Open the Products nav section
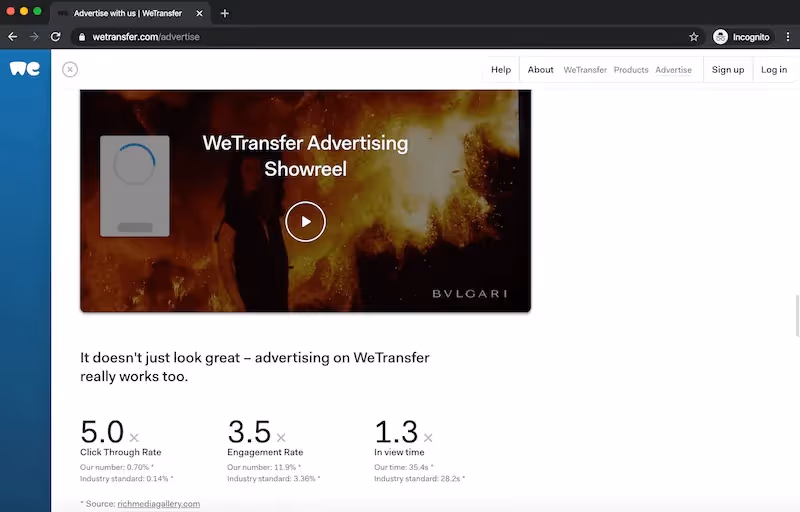This screenshot has width=800, height=512. click(x=631, y=70)
